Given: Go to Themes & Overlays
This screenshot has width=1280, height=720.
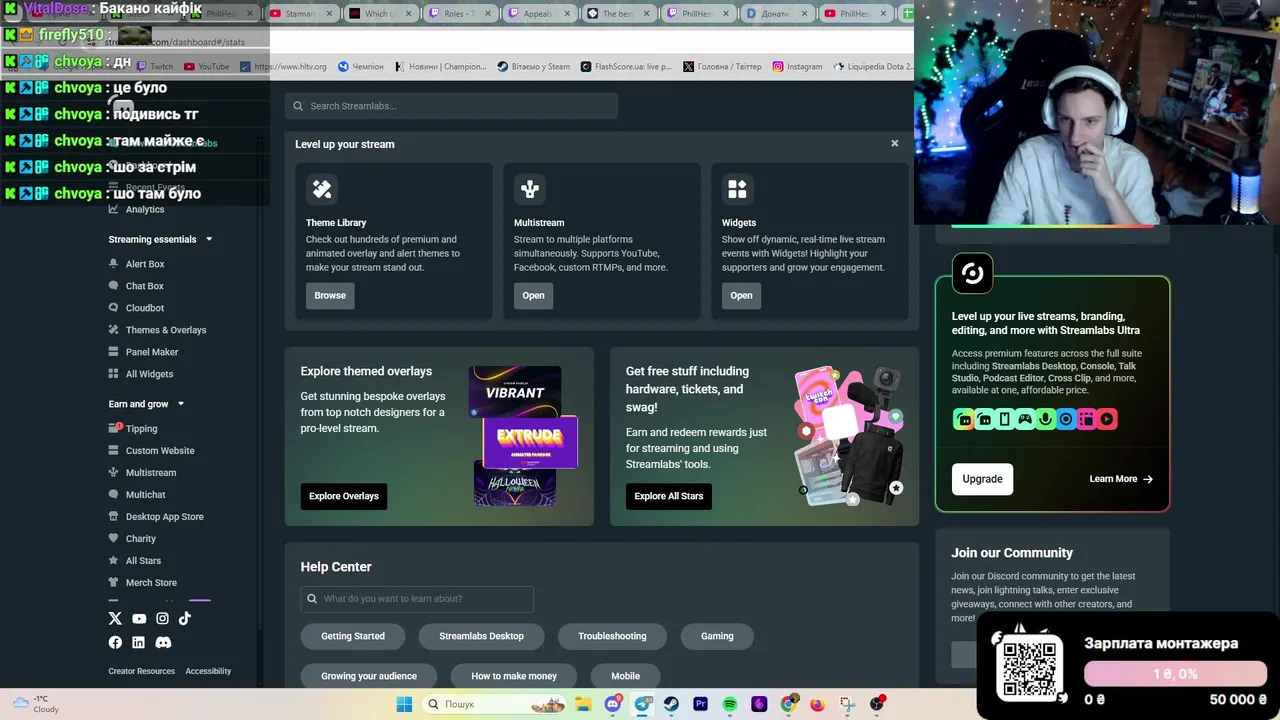Looking at the screenshot, I should pyautogui.click(x=157, y=330).
